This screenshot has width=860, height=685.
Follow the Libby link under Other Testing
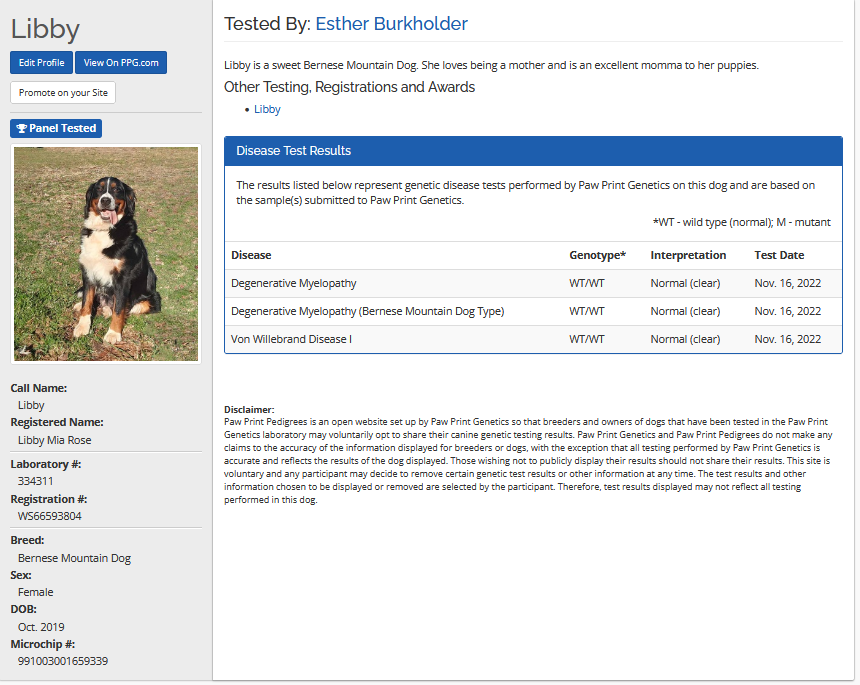click(267, 109)
